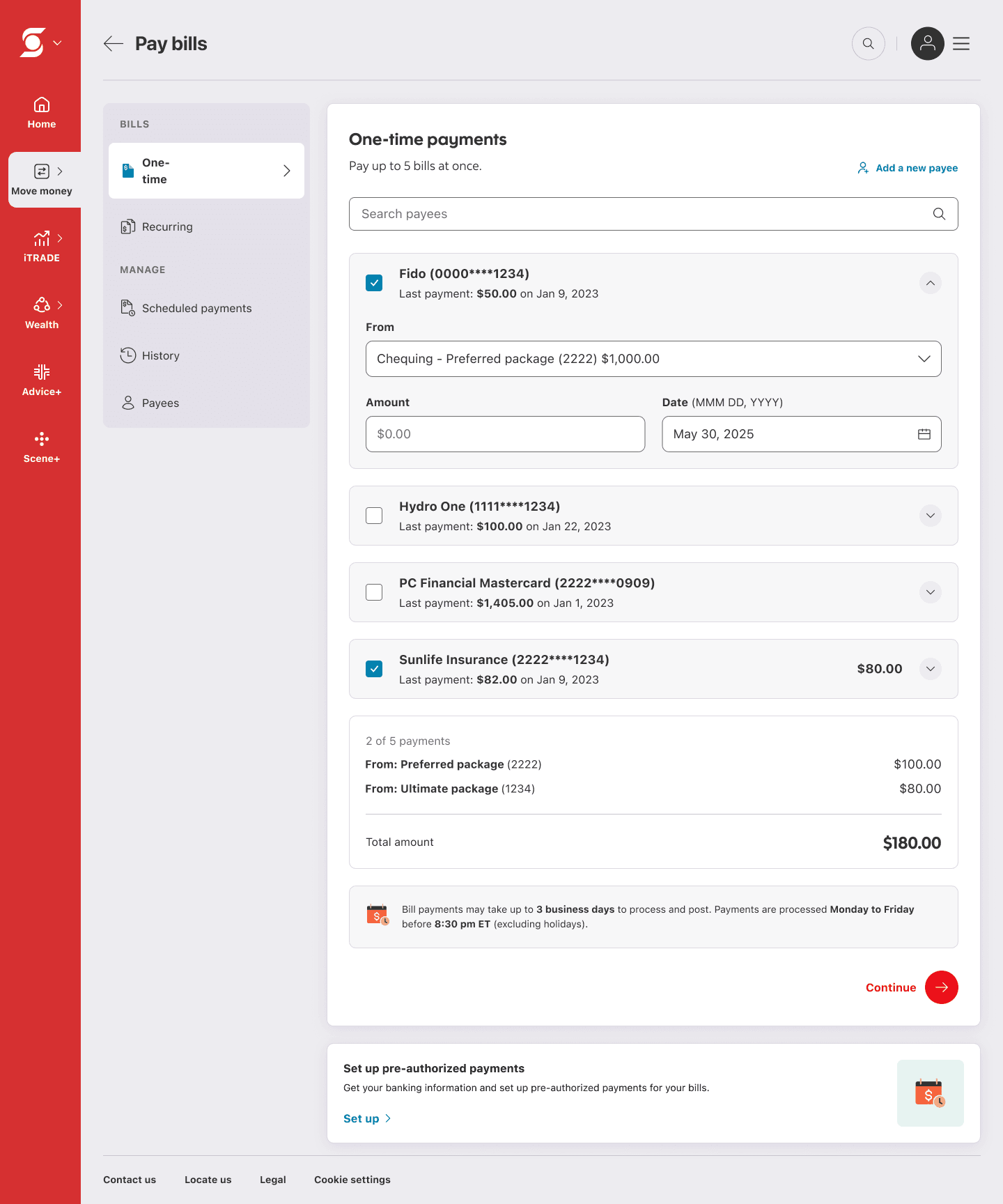Check the Hydro One payee checkbox
The width and height of the screenshot is (1003, 1204).
tap(374, 516)
